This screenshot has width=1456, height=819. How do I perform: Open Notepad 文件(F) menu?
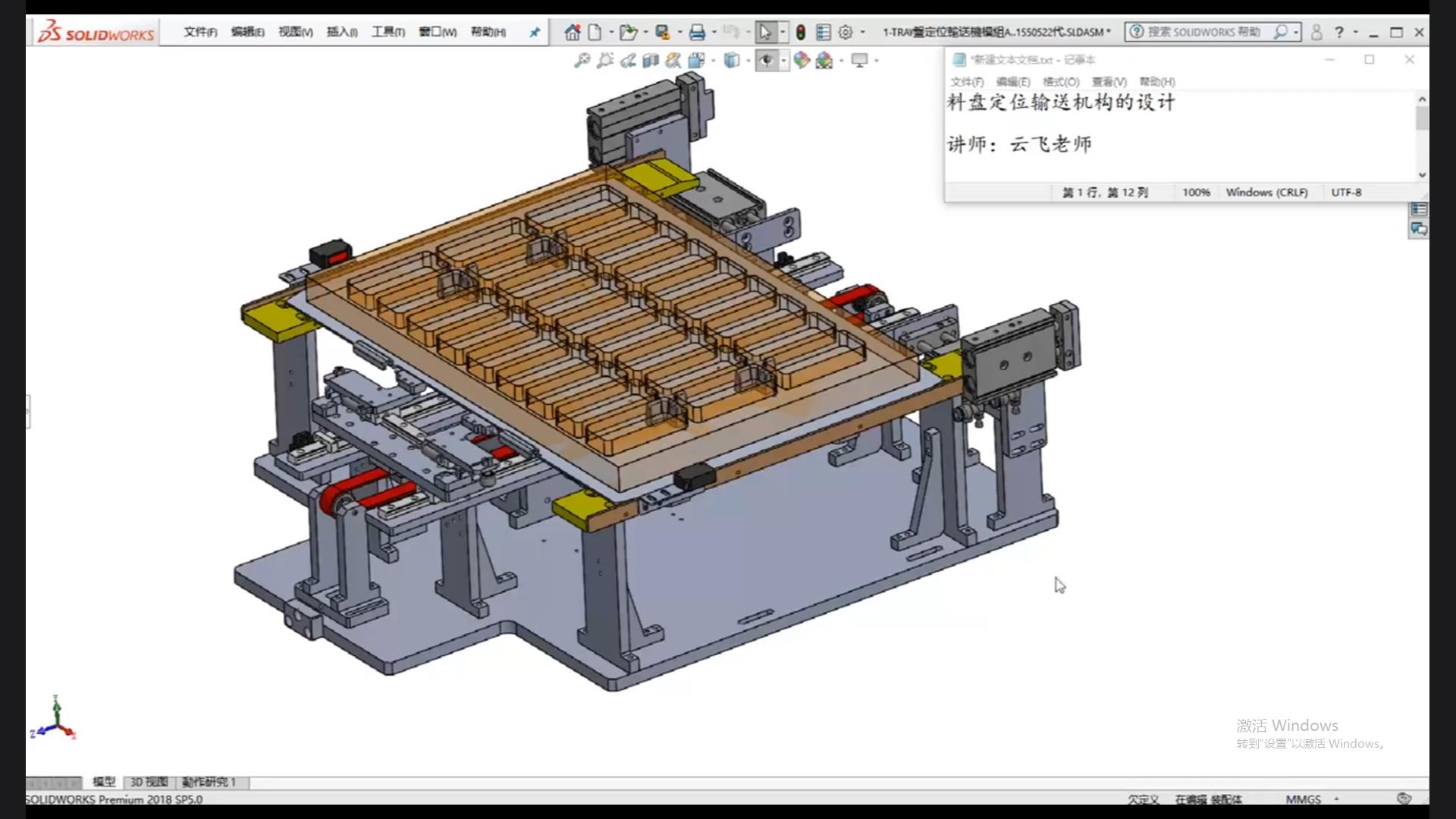point(967,82)
